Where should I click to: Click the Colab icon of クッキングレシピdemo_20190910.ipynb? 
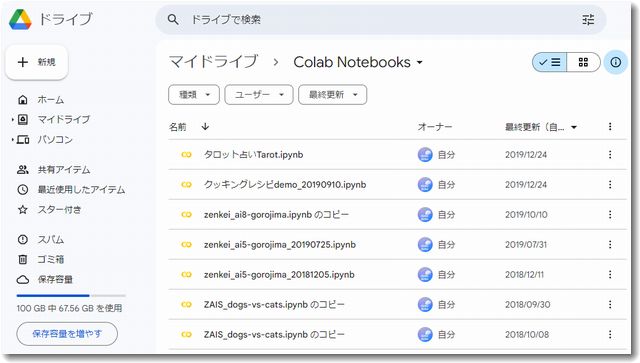click(186, 185)
